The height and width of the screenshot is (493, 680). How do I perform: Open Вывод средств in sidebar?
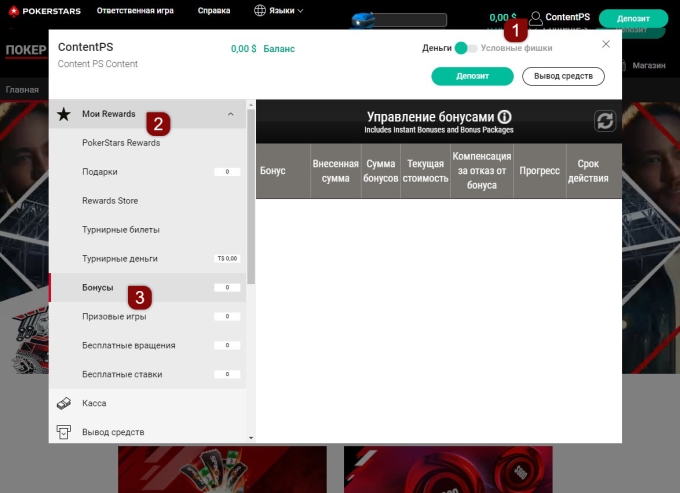(x=147, y=432)
